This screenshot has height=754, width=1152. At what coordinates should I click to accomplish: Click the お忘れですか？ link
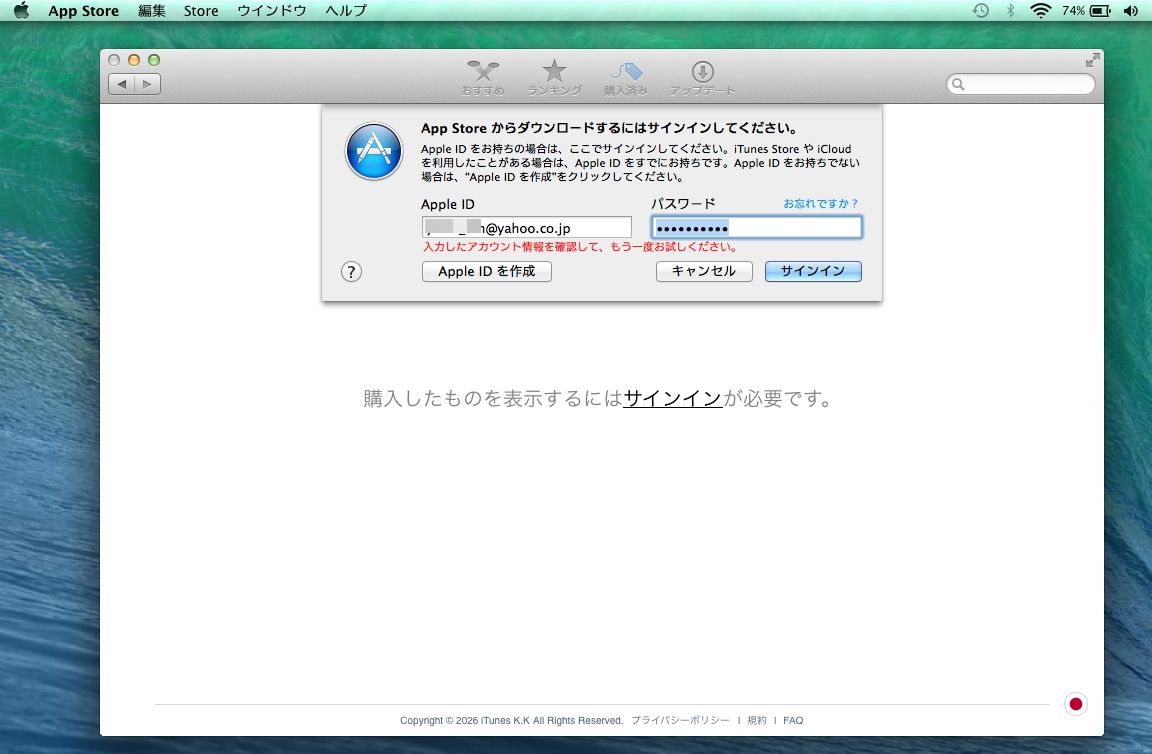[820, 204]
